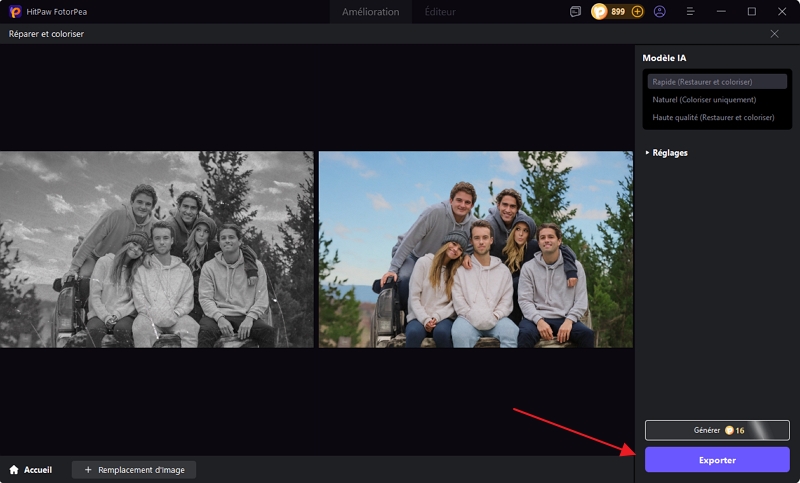This screenshot has height=483, width=800.
Task: Click the colorized result photo
Action: pyautogui.click(x=475, y=249)
